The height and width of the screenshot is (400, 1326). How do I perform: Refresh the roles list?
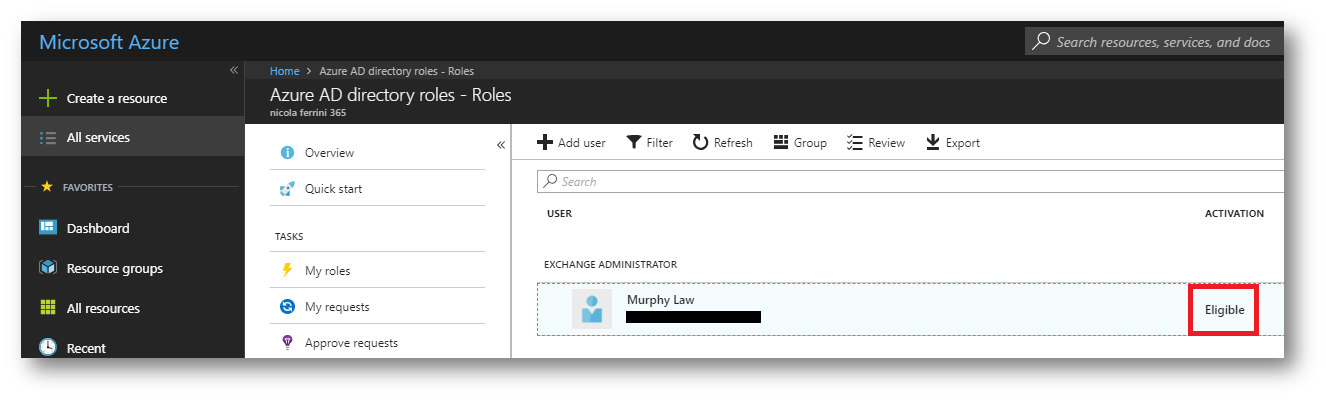(x=722, y=143)
